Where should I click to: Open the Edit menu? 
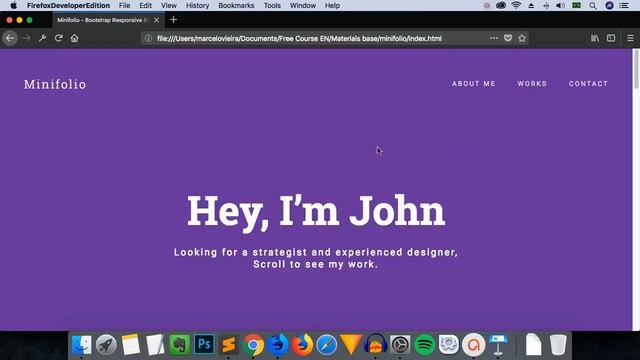[x=145, y=5]
